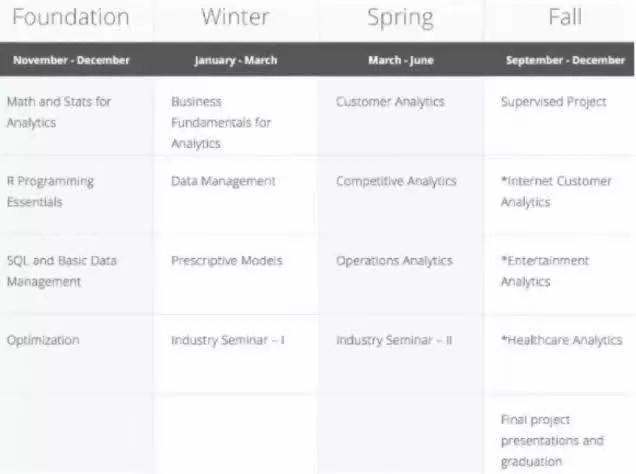This screenshot has height=474, width=636.
Task: Click the January - March date label
Action: pos(235,60)
